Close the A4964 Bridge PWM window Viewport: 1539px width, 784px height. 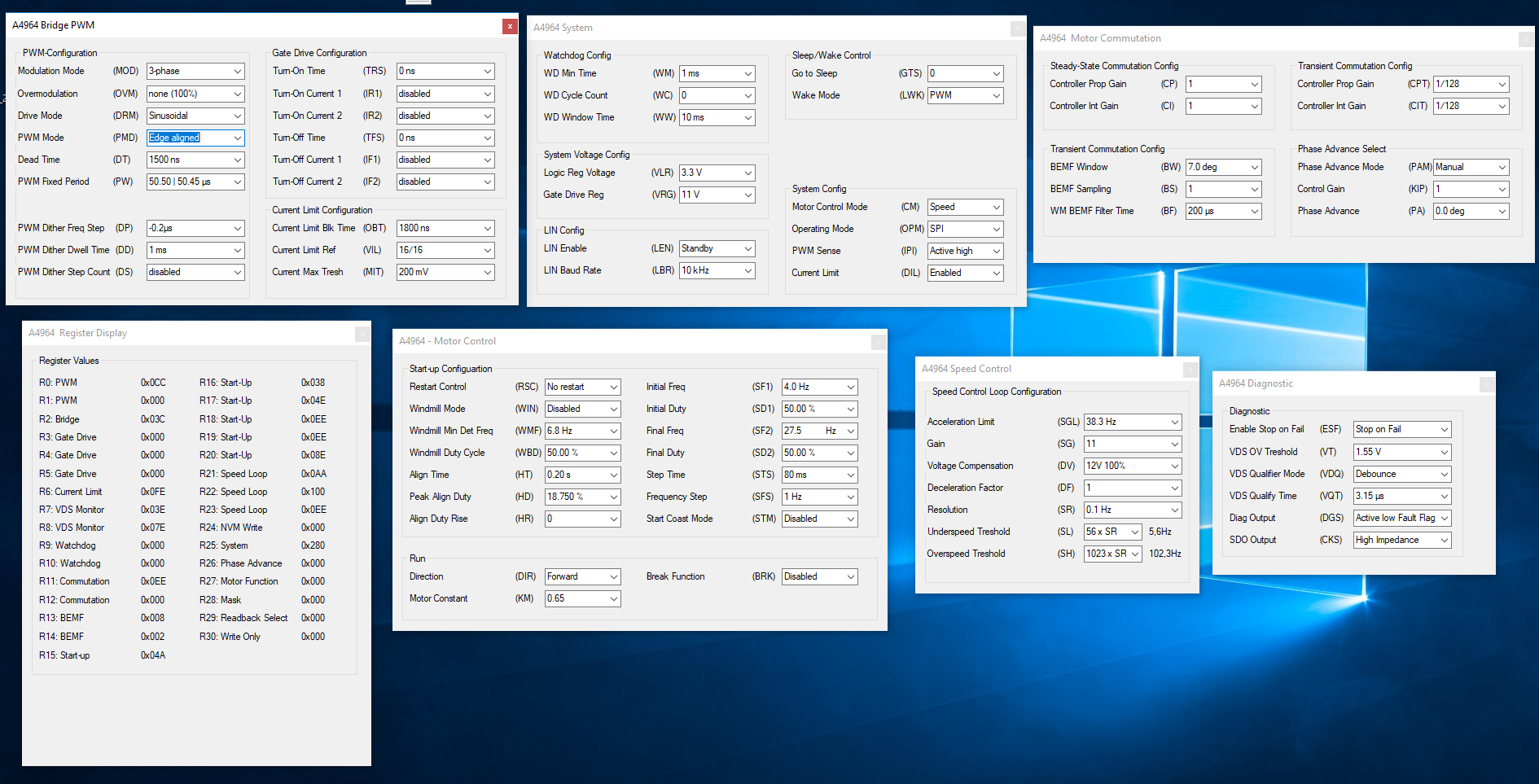pyautogui.click(x=510, y=26)
